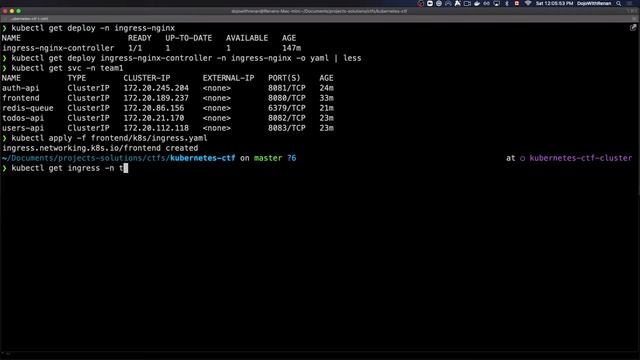The image size is (640, 360).
Task: Click cluster IP 172.20.86.156
Action: point(153,108)
